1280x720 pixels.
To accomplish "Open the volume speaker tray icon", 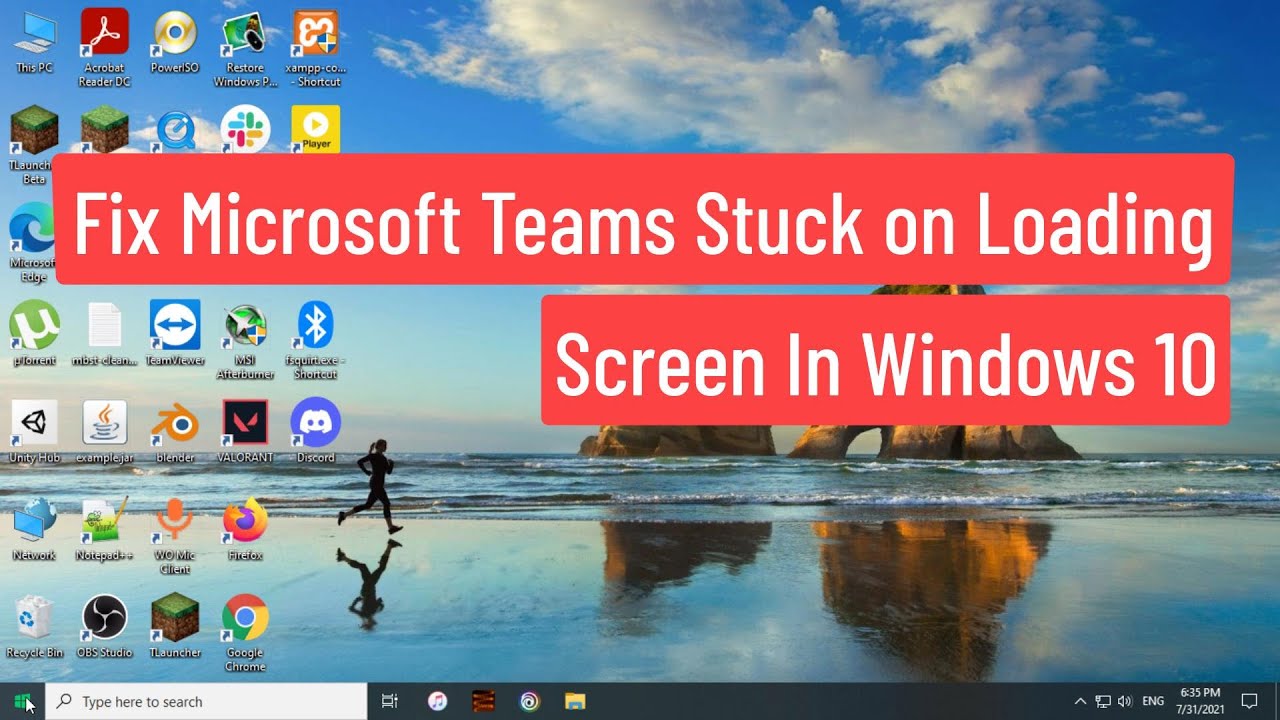I will (1124, 701).
